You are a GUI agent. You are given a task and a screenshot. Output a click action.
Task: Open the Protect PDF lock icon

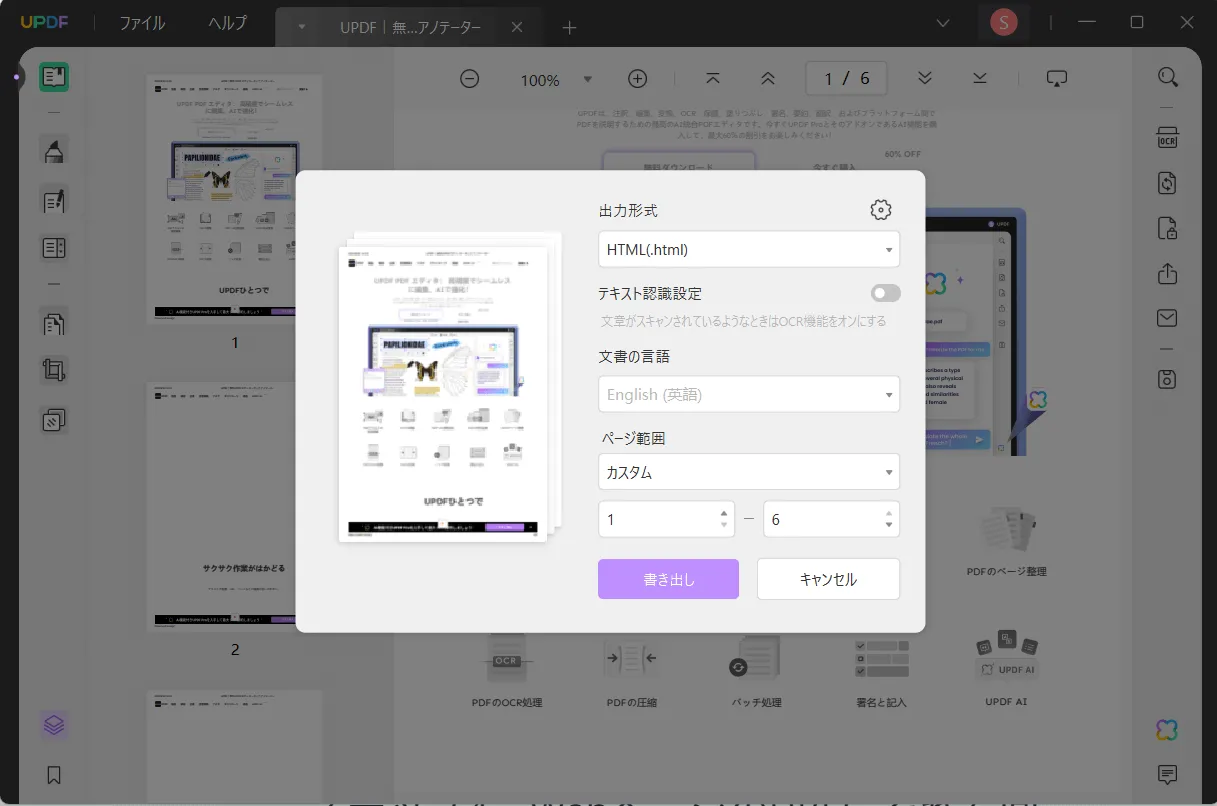pos(1167,228)
